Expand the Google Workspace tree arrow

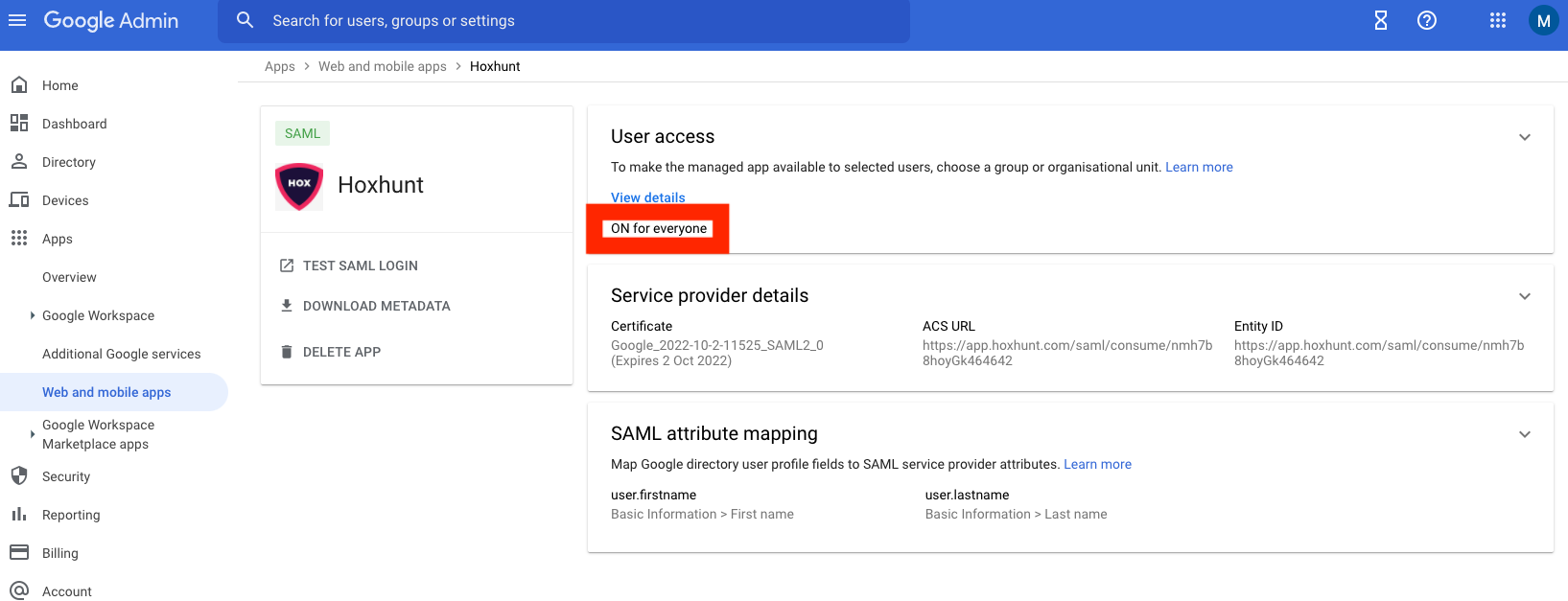coord(32,315)
